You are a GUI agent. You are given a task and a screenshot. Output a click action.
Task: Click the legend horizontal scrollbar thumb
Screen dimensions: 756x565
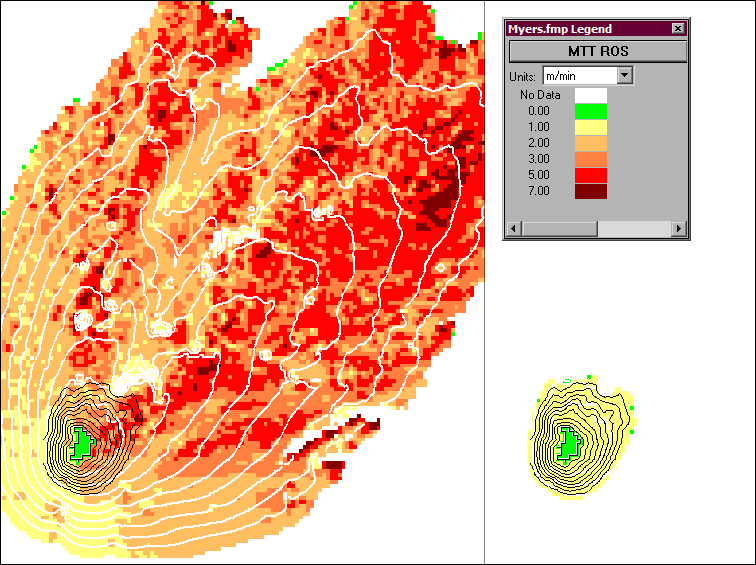(x=559, y=228)
